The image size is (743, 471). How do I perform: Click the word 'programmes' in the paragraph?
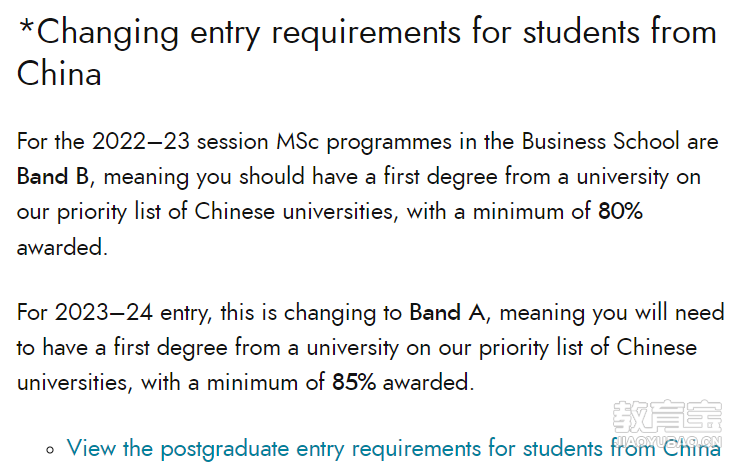(389, 143)
